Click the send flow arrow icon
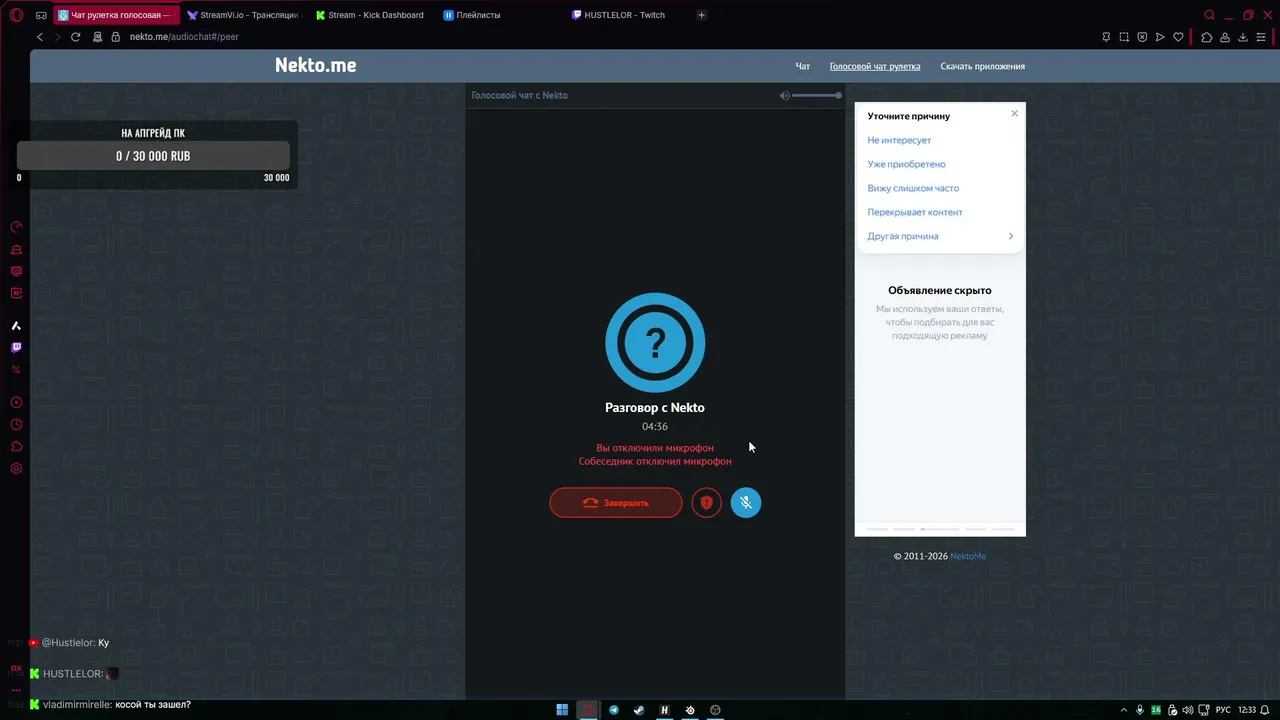The image size is (1280, 720). coord(1160,37)
